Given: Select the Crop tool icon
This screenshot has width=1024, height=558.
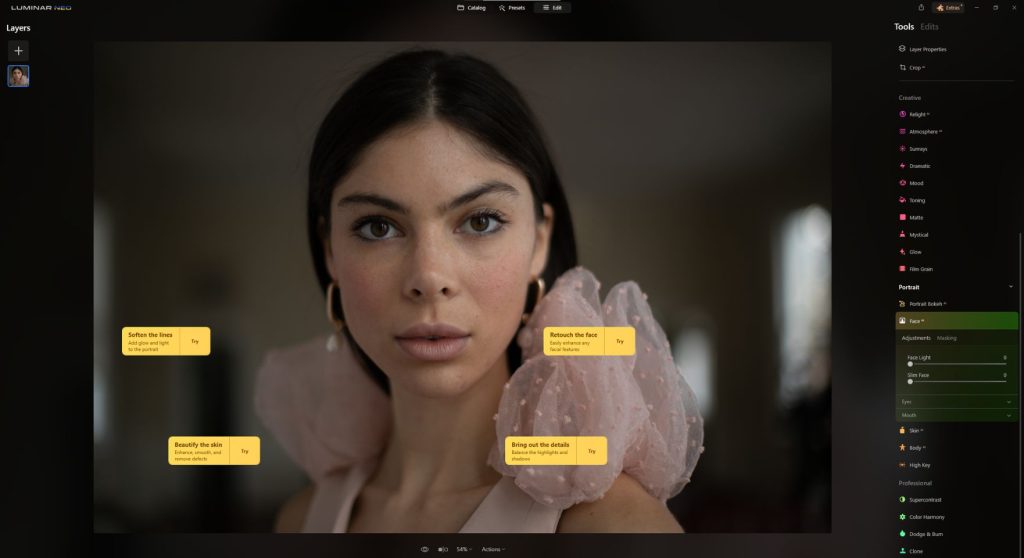Looking at the screenshot, I should coord(903,67).
